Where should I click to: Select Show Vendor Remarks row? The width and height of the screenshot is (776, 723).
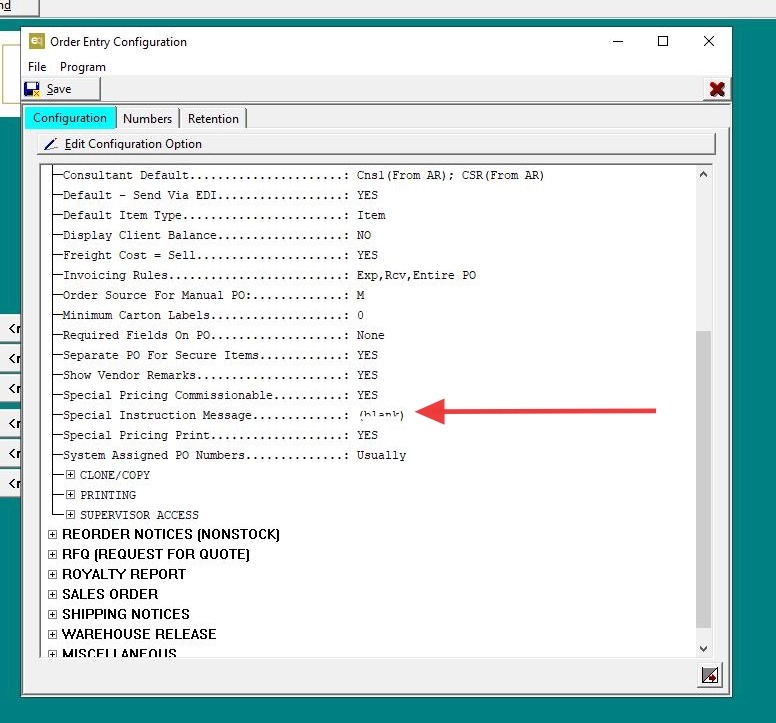[220, 375]
